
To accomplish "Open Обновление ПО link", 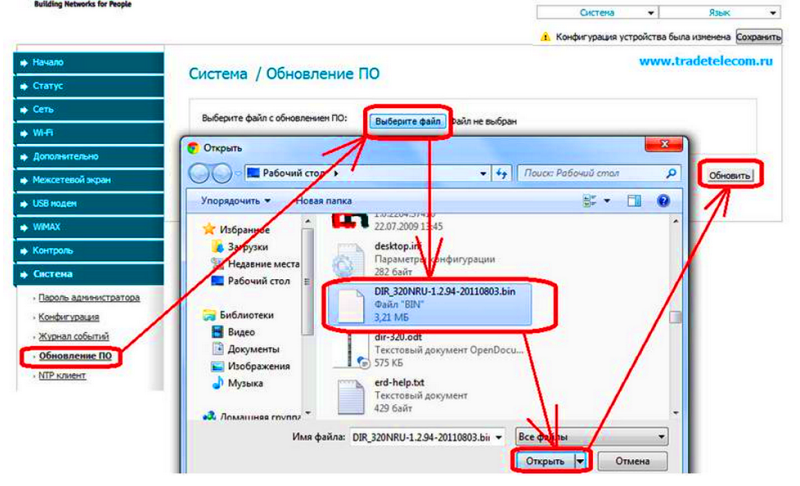I will point(75,355).
